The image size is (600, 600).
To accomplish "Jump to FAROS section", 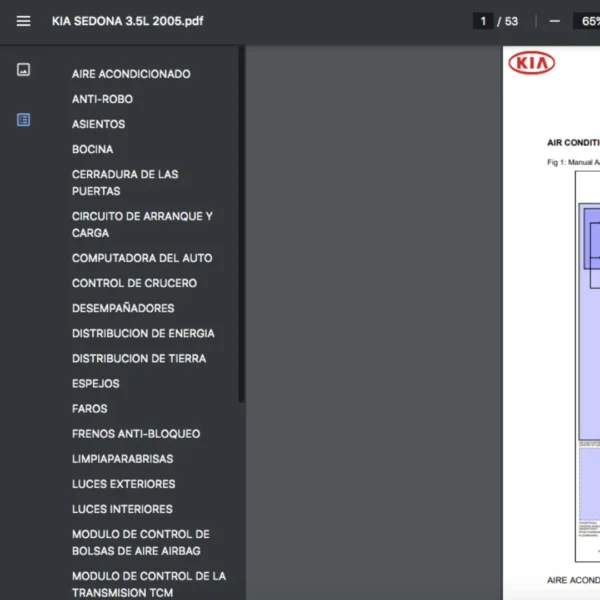I will coord(90,409).
